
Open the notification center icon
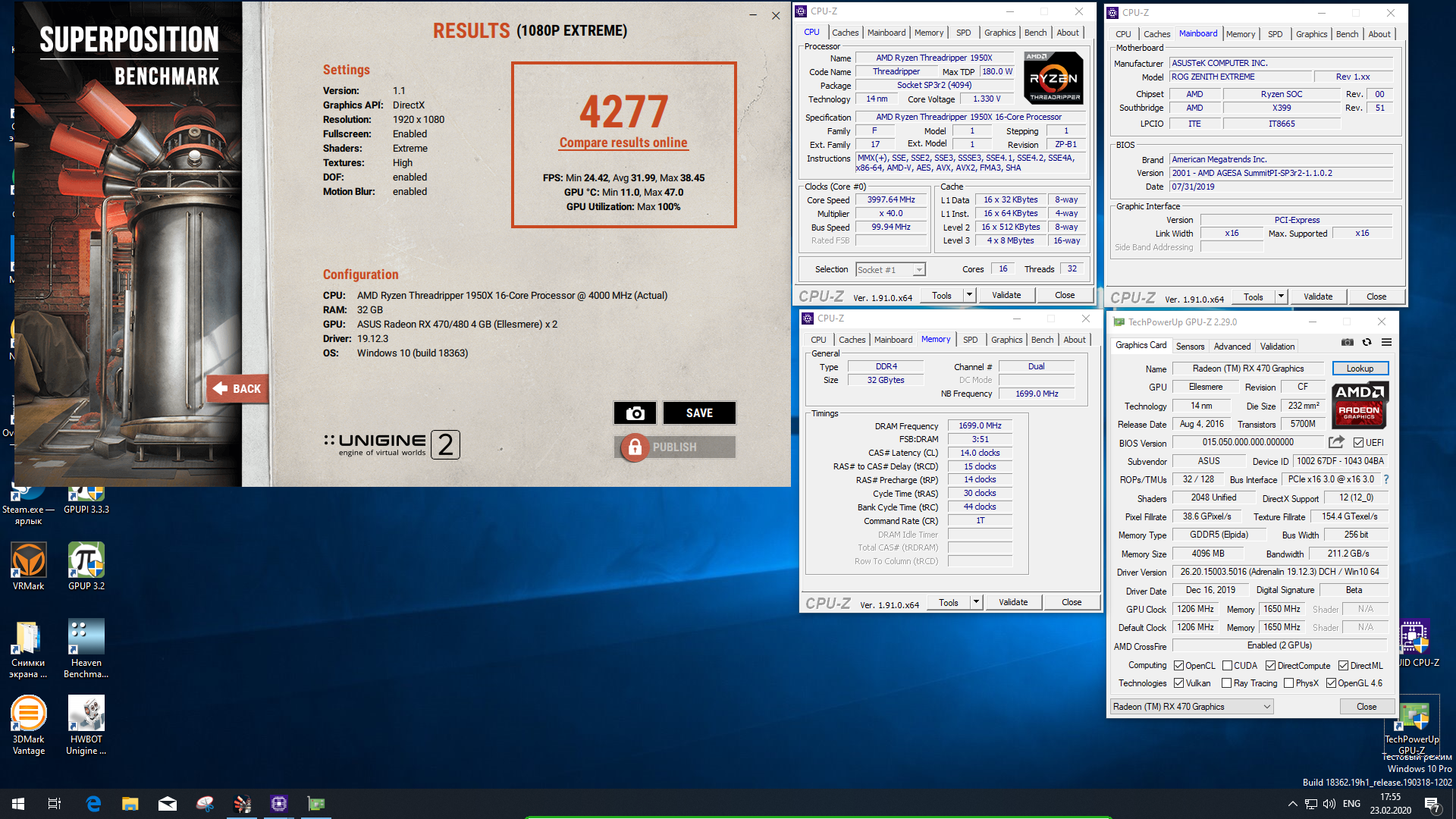coord(1432,804)
